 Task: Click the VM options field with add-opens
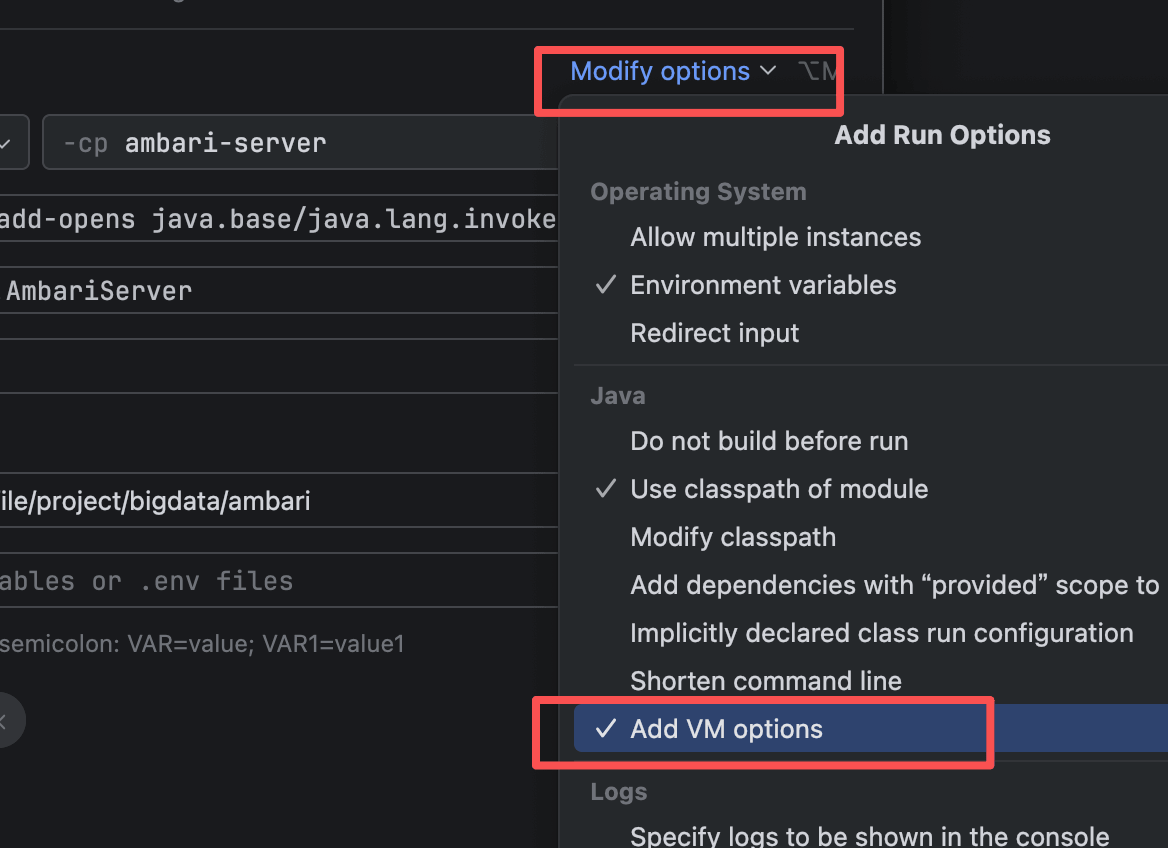click(x=278, y=219)
